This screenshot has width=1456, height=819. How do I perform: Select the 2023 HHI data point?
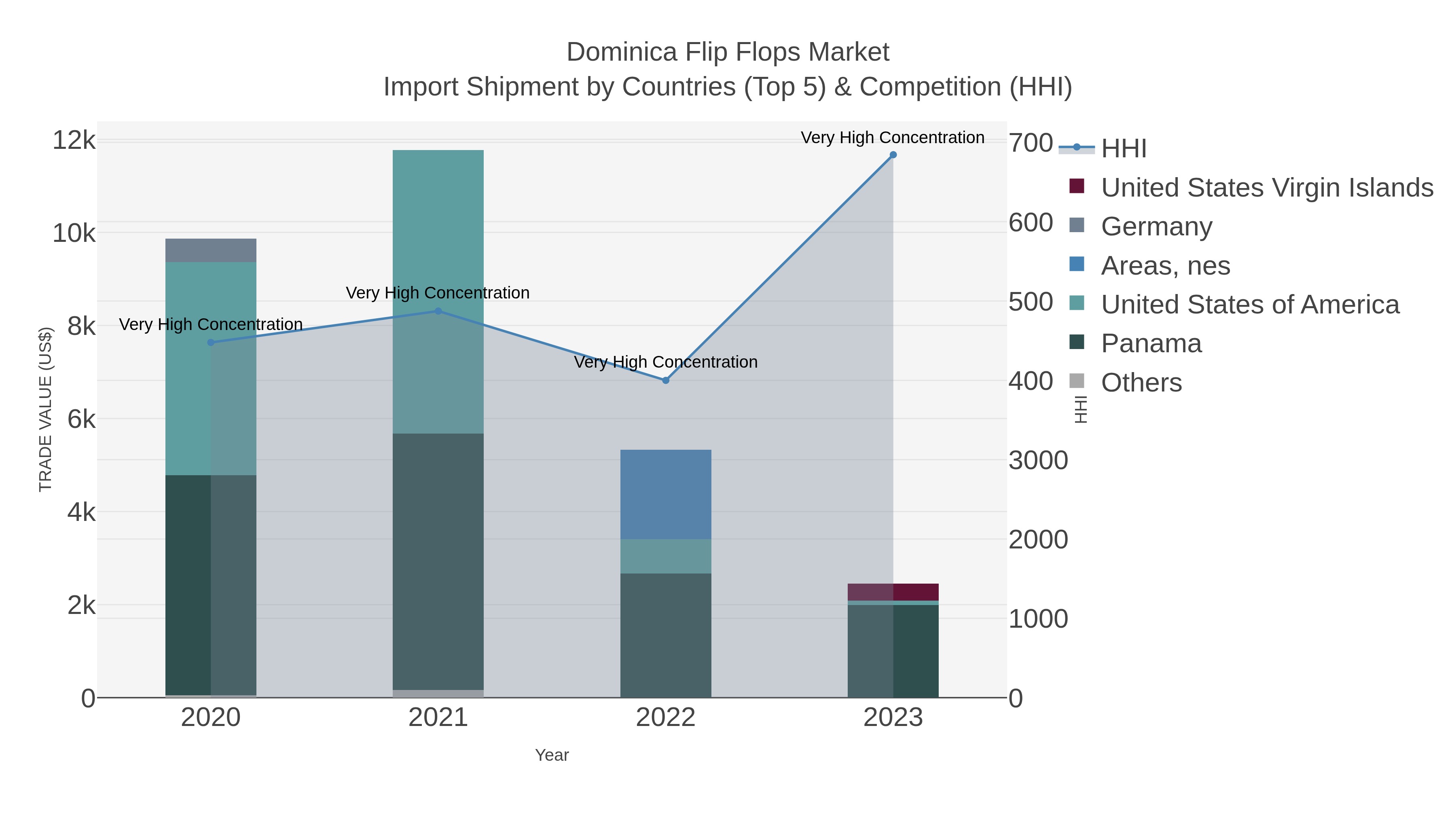coord(893,155)
